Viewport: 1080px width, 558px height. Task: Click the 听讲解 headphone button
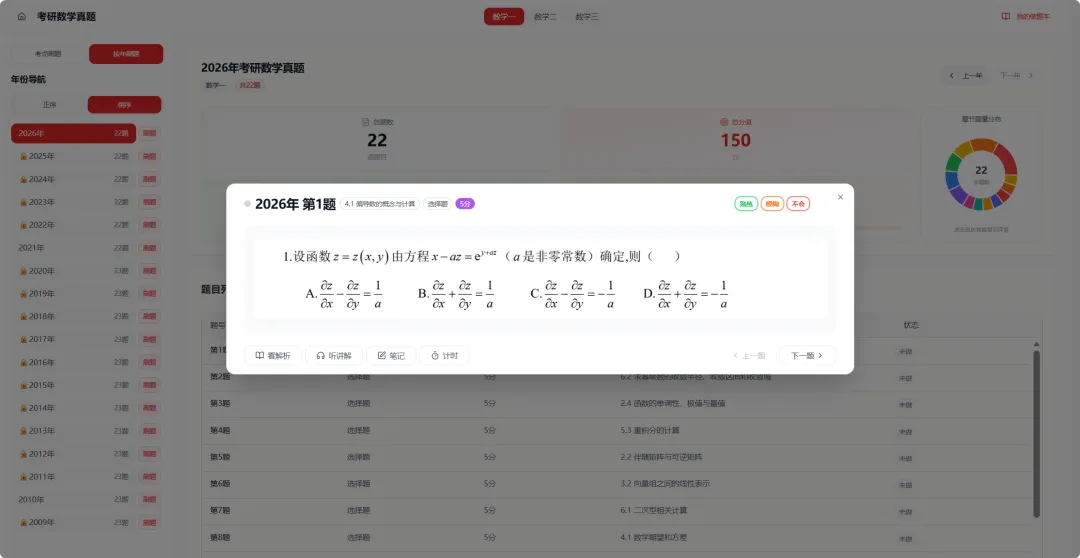coord(333,355)
